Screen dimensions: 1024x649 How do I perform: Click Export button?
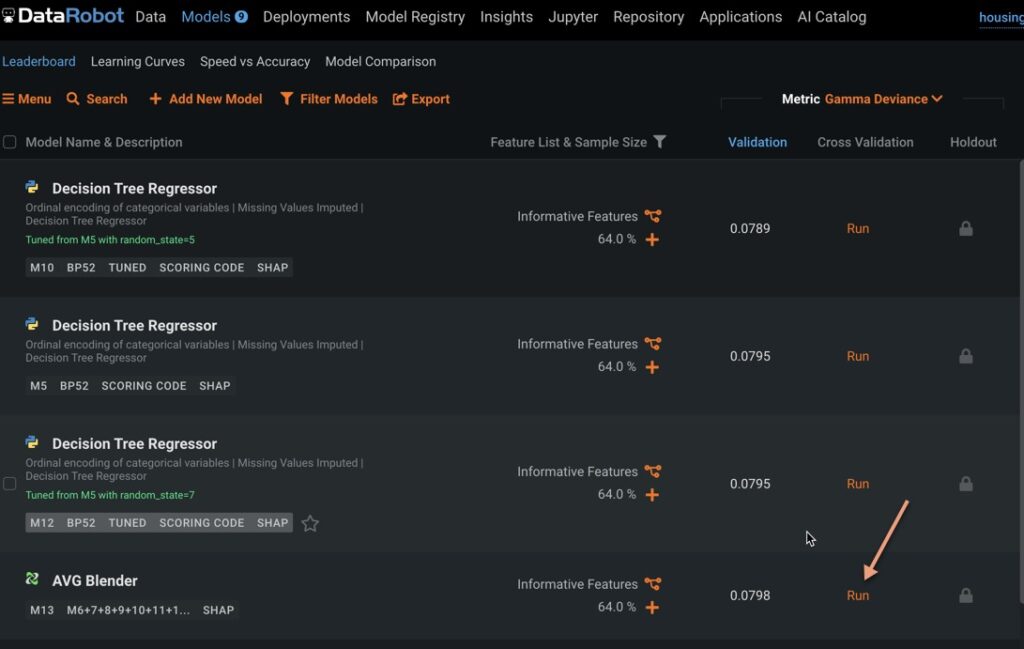tap(421, 99)
